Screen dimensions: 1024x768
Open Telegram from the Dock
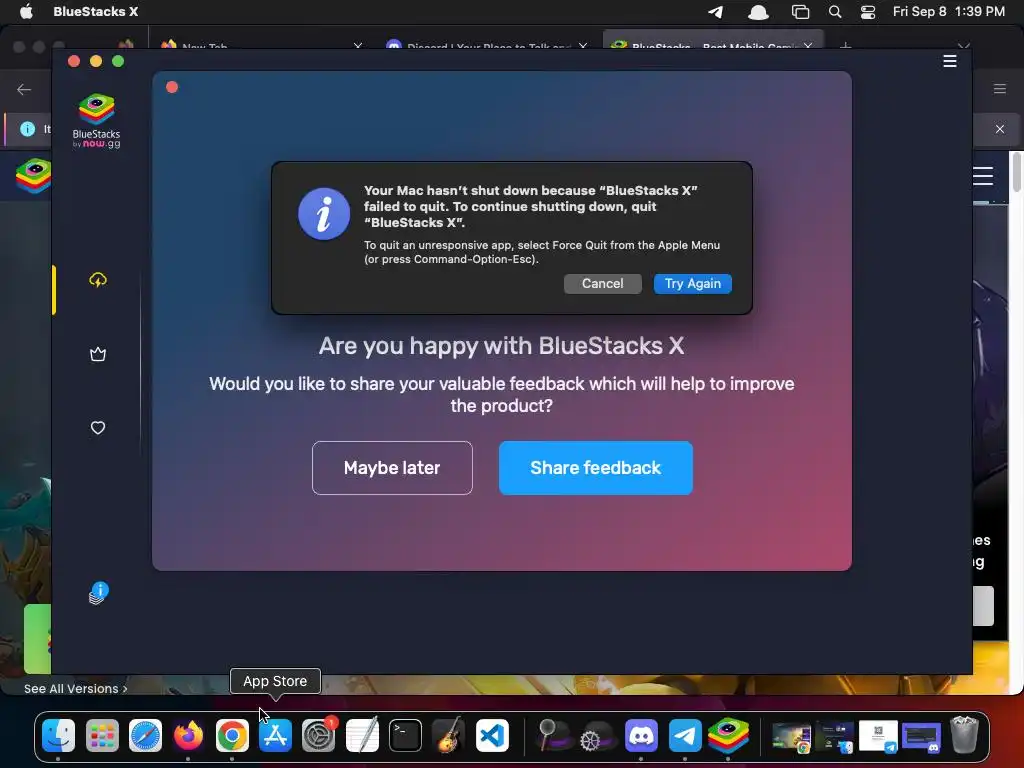pos(684,736)
